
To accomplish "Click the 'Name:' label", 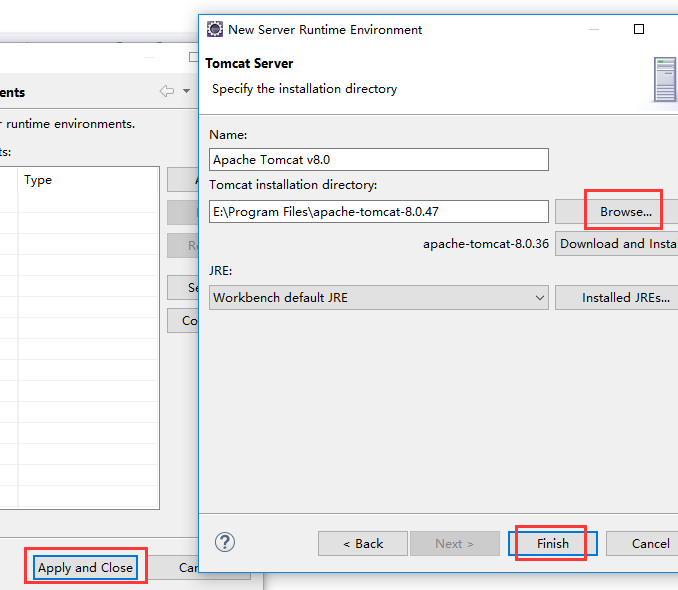I will click(228, 135).
